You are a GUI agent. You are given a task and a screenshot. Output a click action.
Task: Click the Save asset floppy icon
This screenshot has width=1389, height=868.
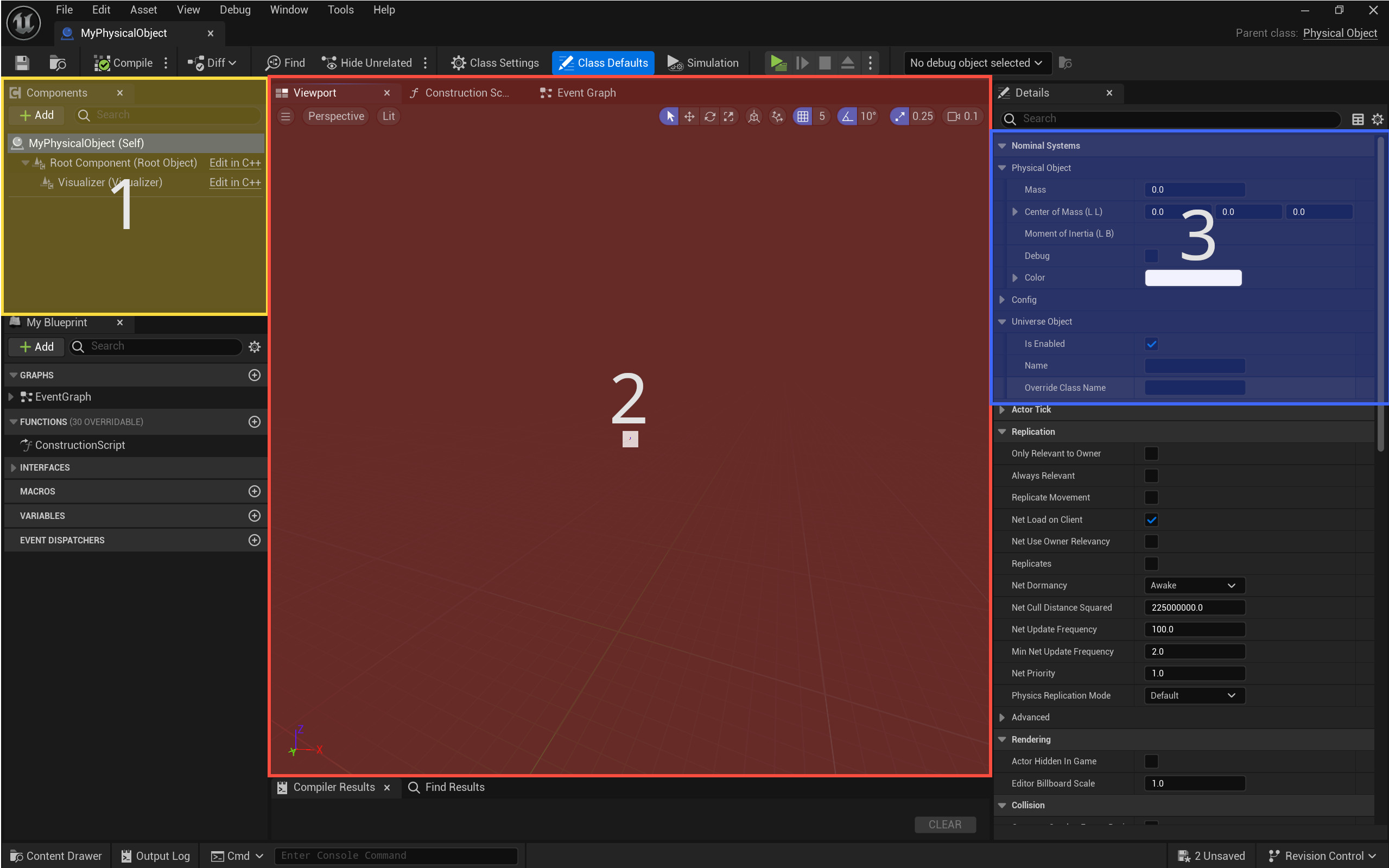(22, 62)
